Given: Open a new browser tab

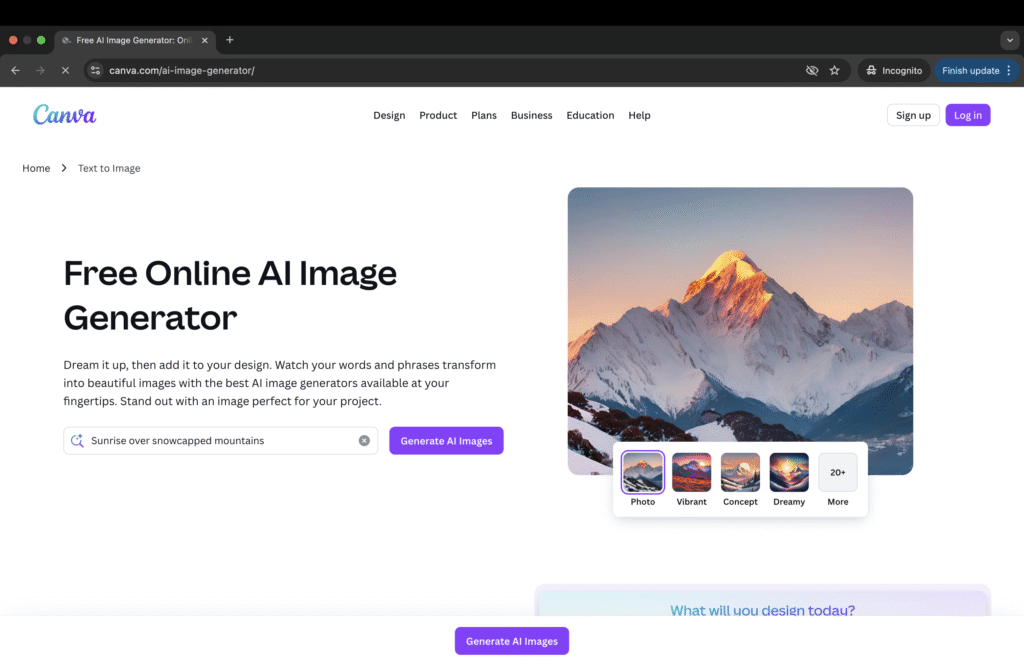Looking at the screenshot, I should [230, 40].
